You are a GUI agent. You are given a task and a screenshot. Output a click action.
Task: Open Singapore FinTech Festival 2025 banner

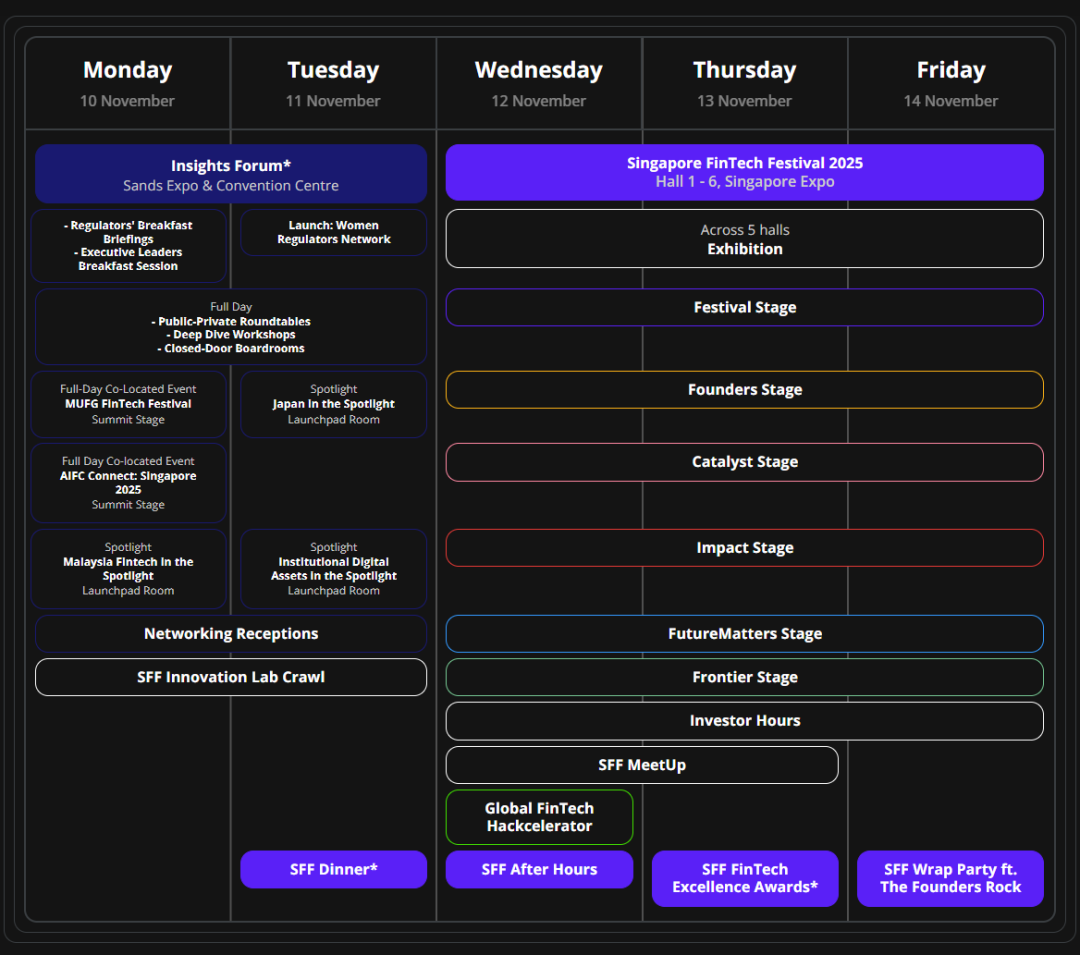click(744, 172)
